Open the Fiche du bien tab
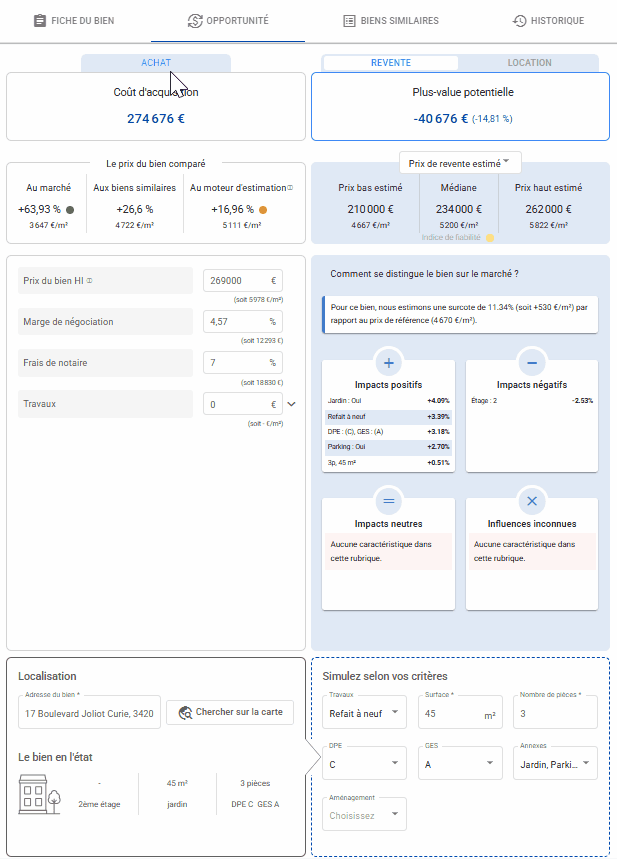Viewport: 617px width, 859px height. point(74,21)
